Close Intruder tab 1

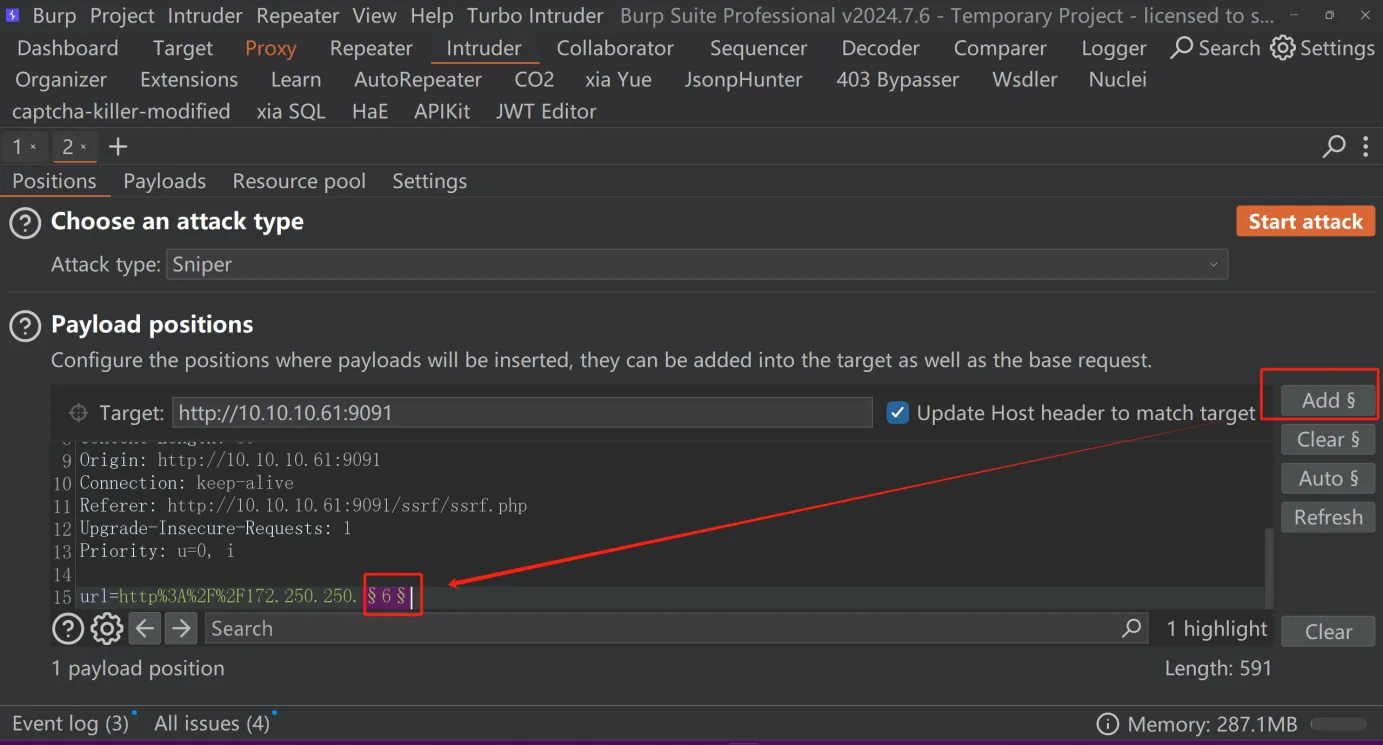click(33, 147)
